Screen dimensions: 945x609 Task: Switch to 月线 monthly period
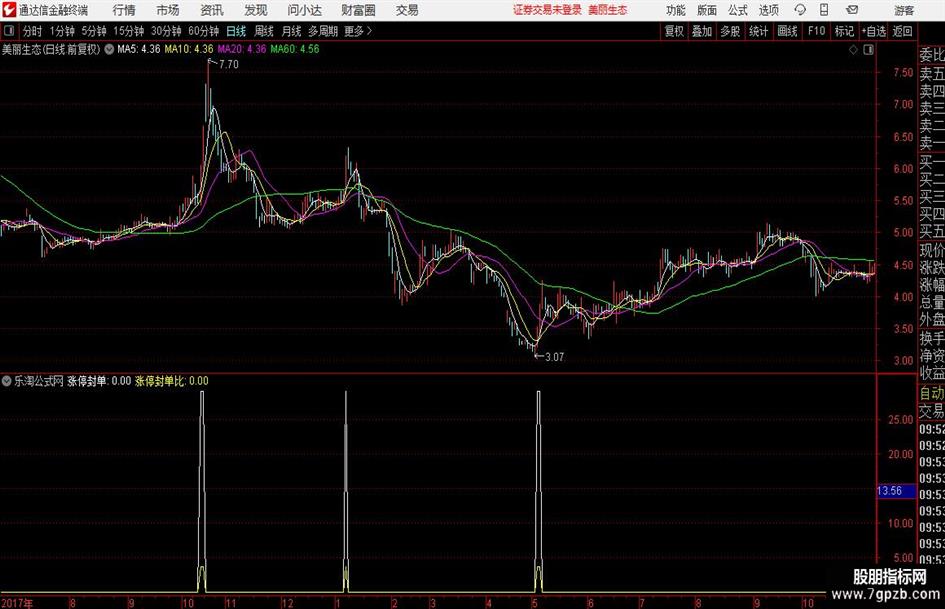pyautogui.click(x=292, y=31)
